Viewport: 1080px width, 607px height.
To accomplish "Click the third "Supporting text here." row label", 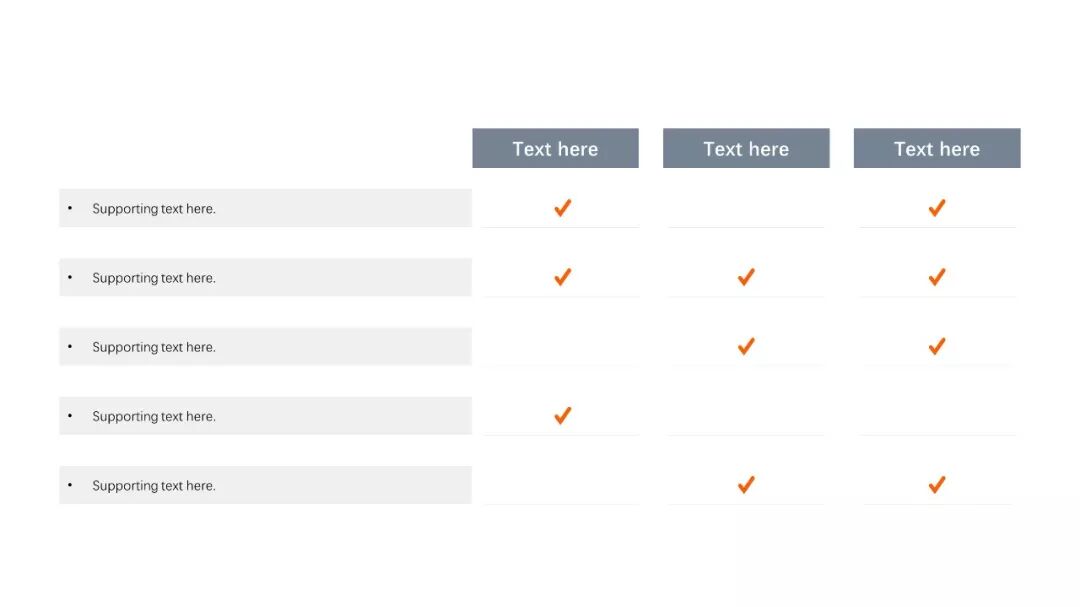I will coord(154,347).
